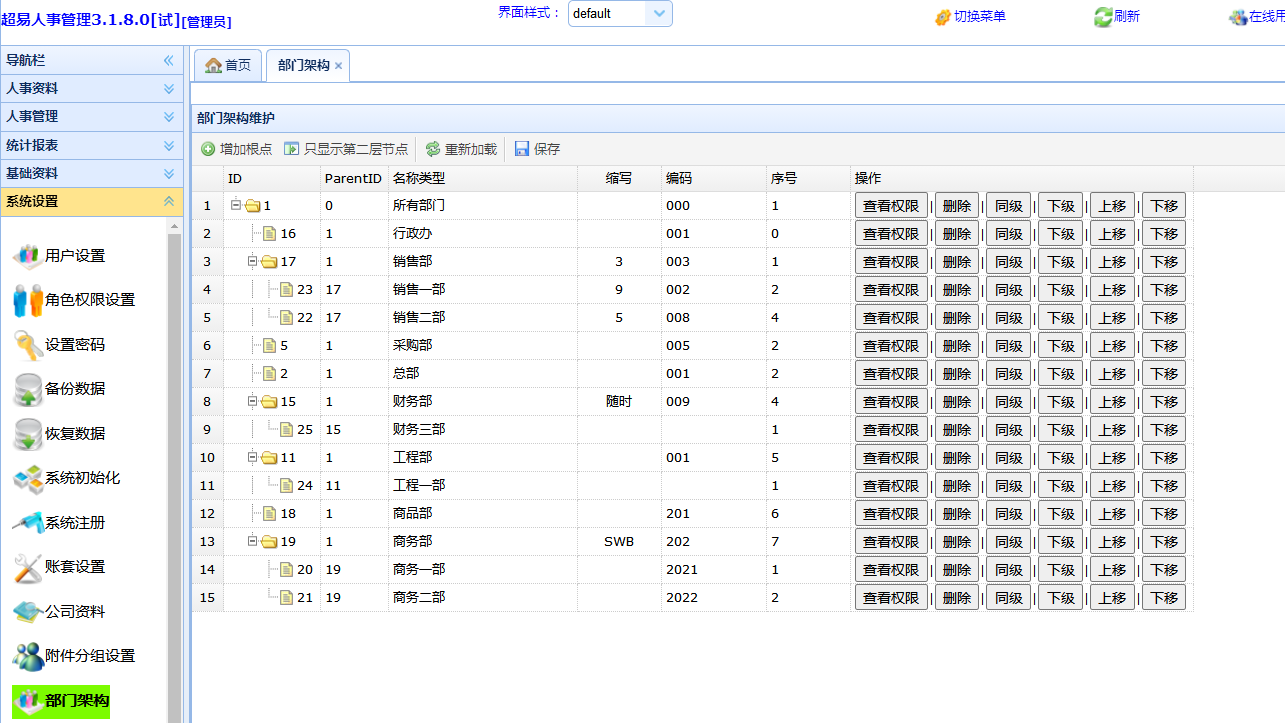Viewport: 1285px width, 723px height.
Task: Click the 2022 code cell
Action: point(713,598)
